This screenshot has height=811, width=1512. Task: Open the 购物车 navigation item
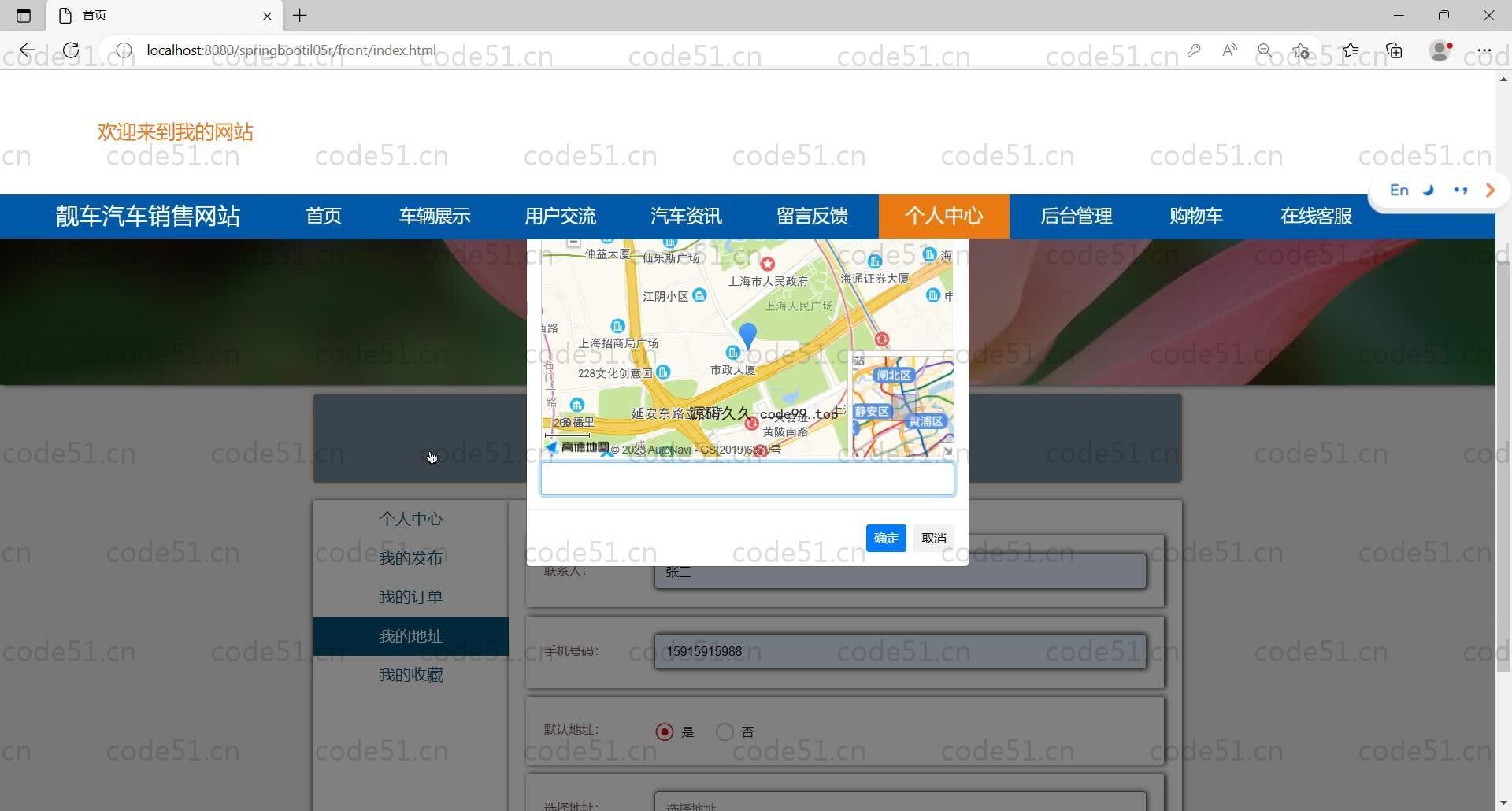point(1196,217)
